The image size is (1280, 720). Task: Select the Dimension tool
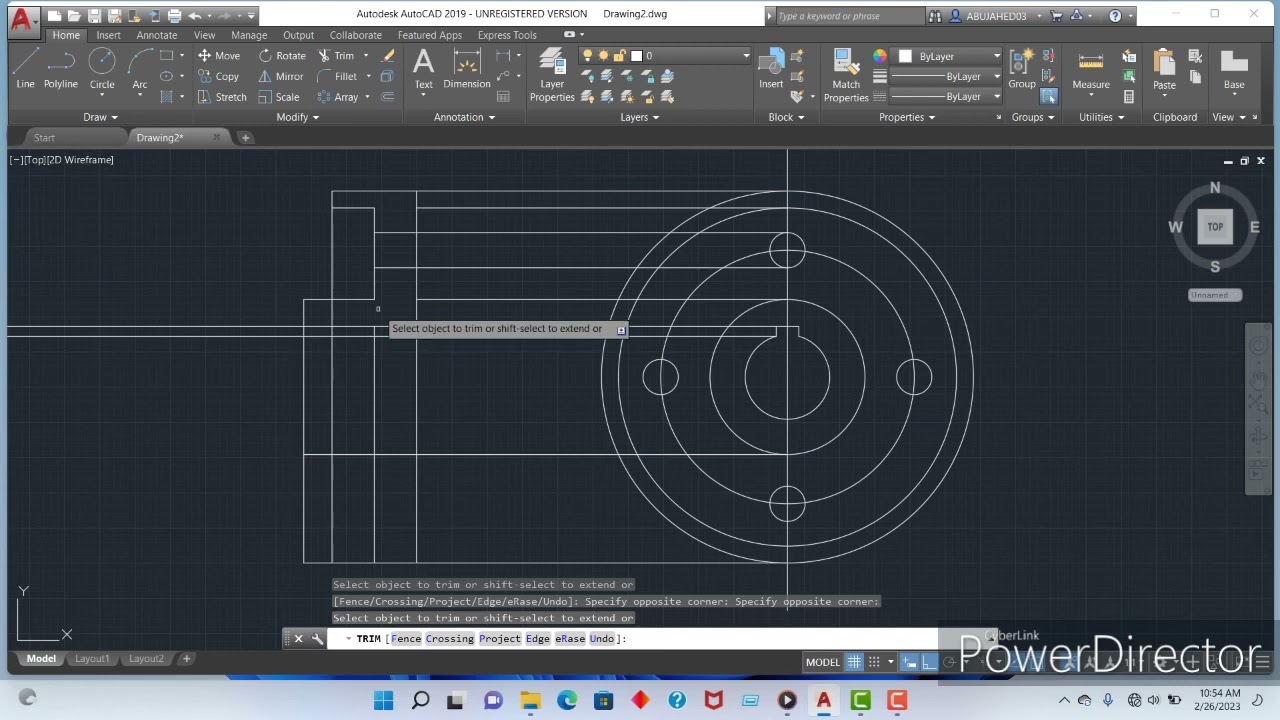click(x=467, y=68)
